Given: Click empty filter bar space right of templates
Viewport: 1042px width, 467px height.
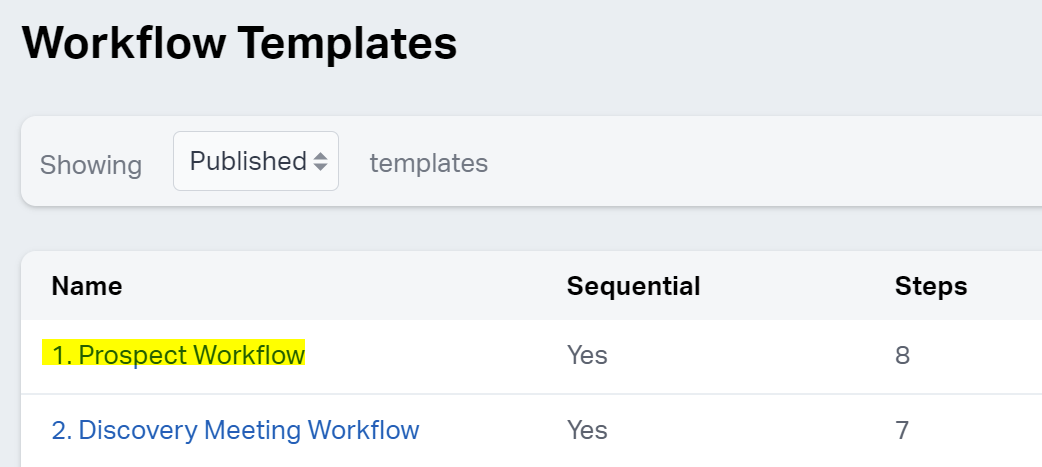Looking at the screenshot, I should pyautogui.click(x=760, y=162).
